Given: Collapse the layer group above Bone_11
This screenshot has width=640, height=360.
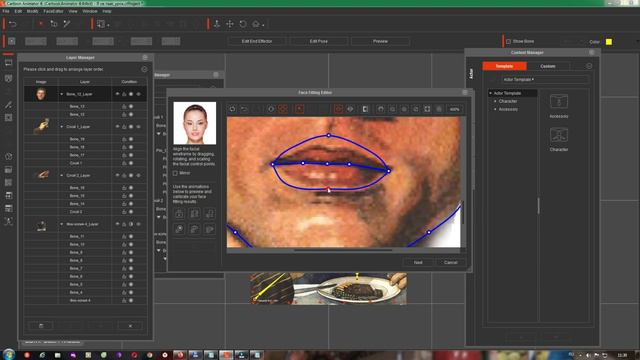Looking at the screenshot, I should tap(62, 224).
